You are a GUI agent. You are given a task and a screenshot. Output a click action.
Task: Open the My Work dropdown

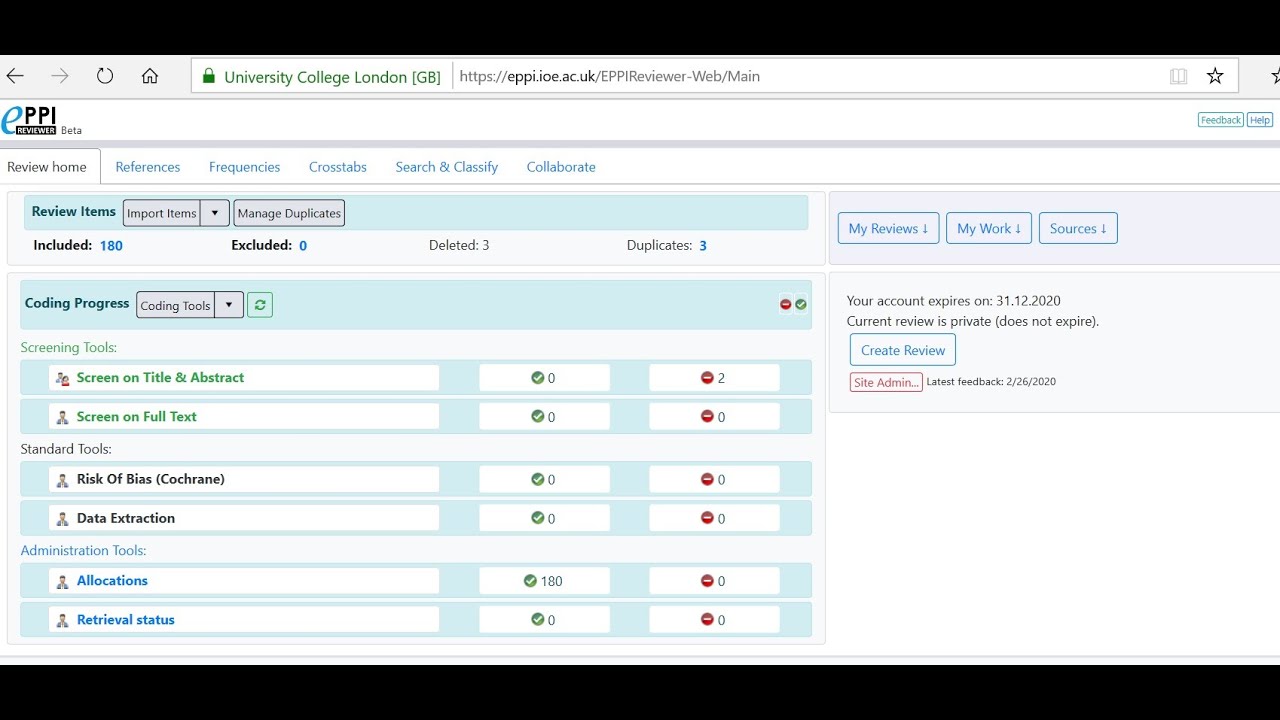989,228
